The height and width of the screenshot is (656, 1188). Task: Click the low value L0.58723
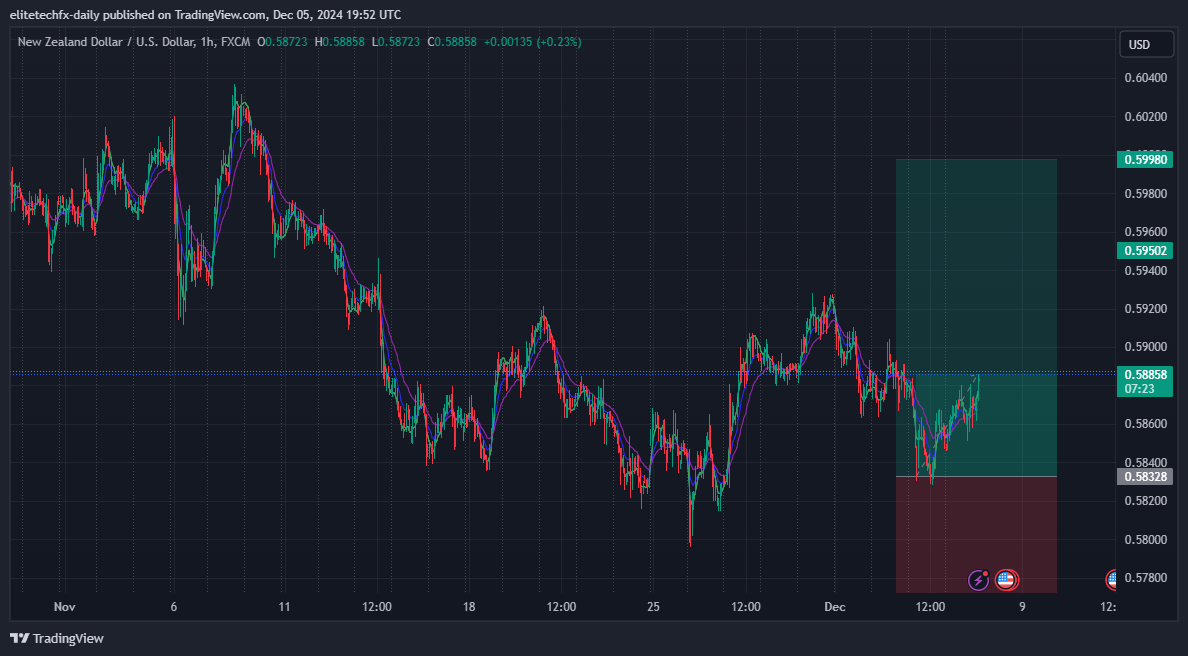(395, 42)
